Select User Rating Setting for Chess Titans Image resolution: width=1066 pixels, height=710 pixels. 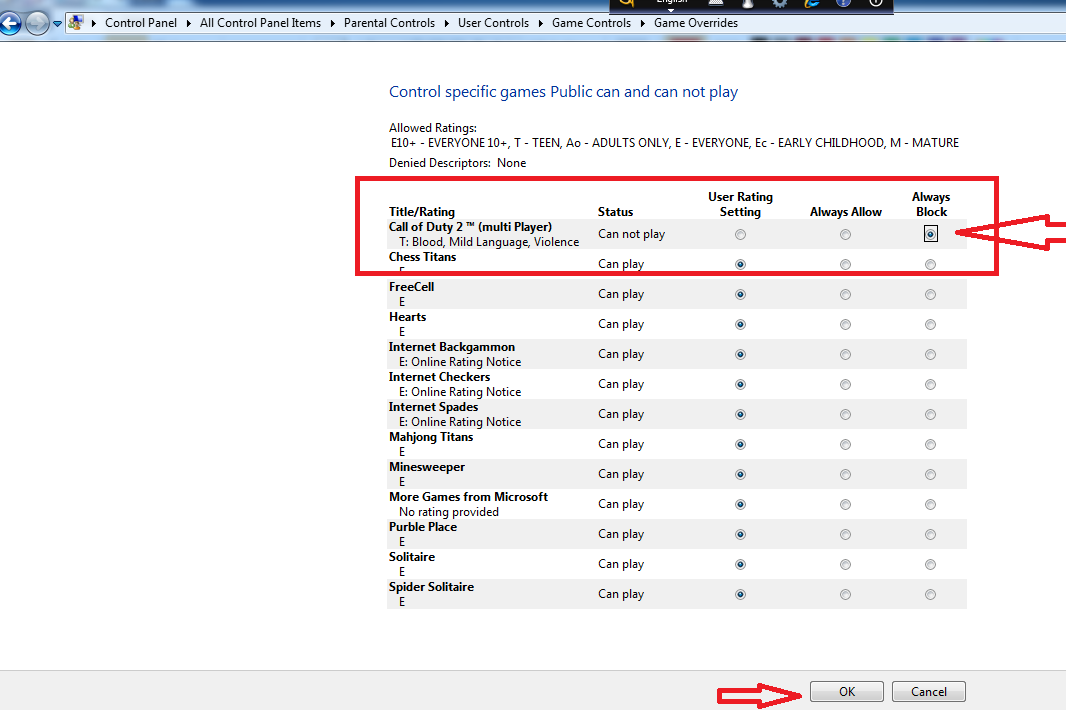point(740,265)
